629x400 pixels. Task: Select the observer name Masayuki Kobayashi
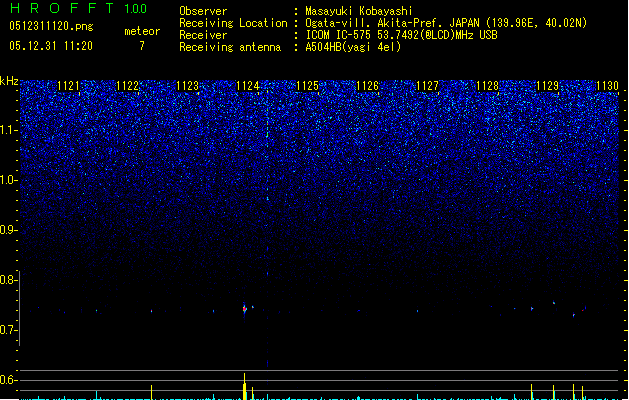[359, 11]
